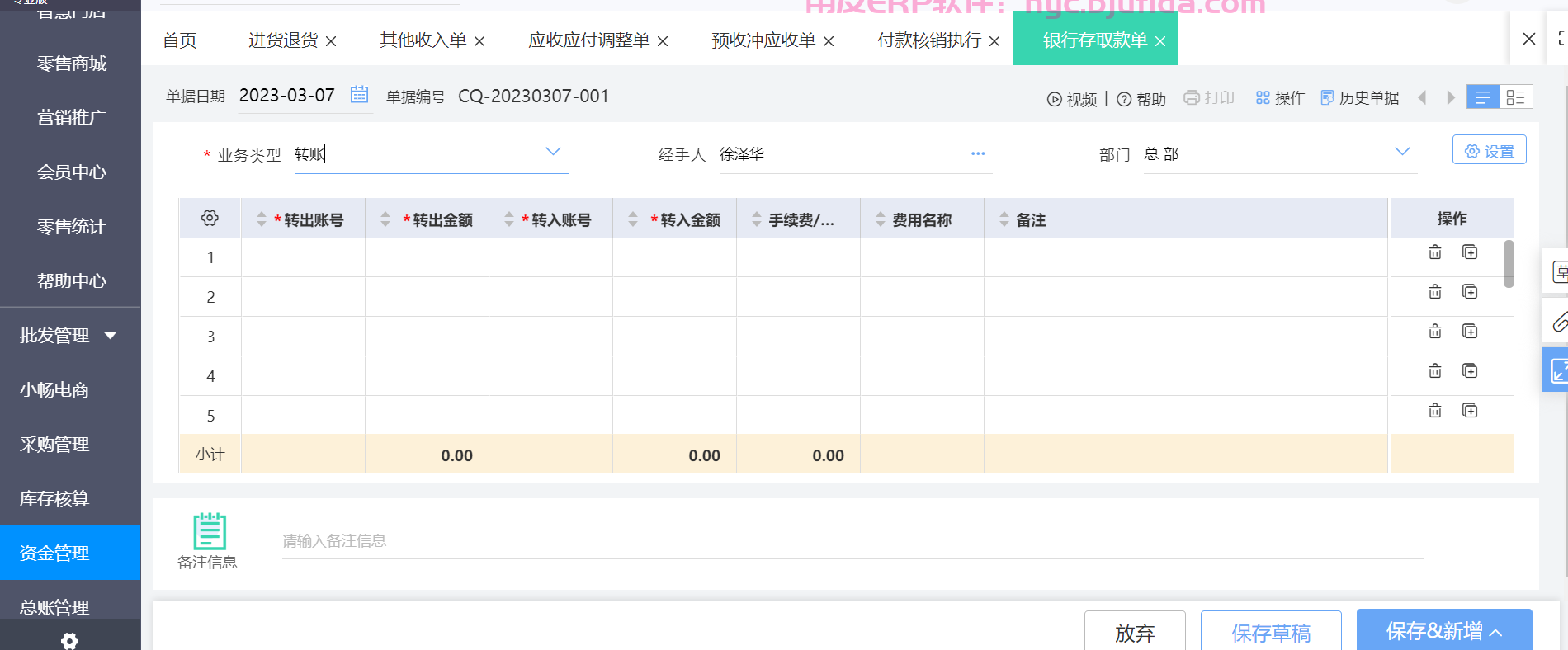
Task: Switch to the 预收冲应收单 tab
Action: [763, 40]
